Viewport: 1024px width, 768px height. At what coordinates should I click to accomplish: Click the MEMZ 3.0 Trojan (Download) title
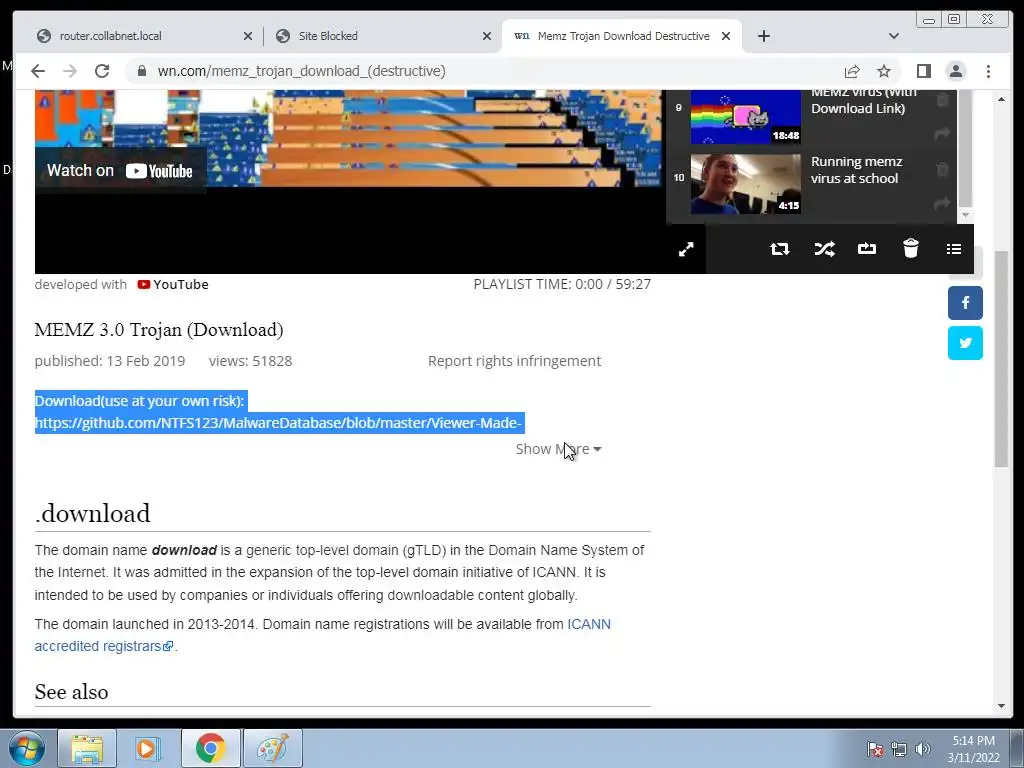(159, 330)
